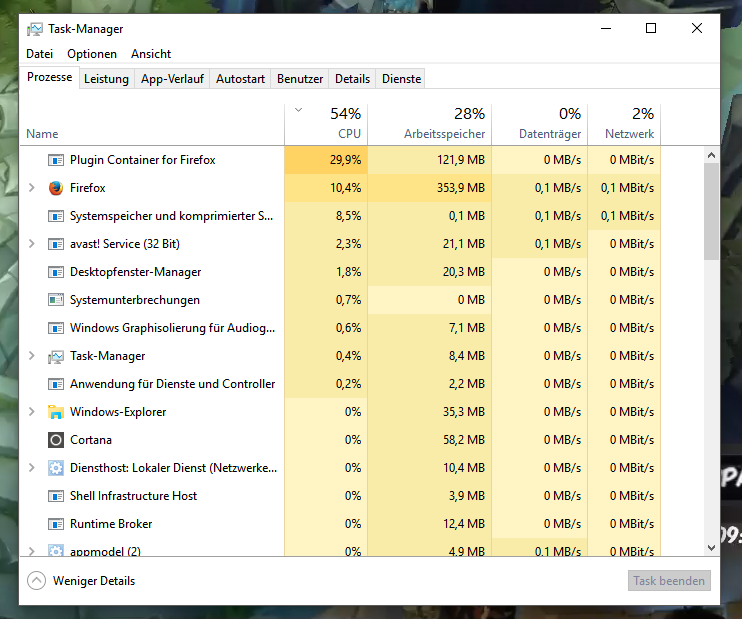Switch to the App-Verlauf tab
Screen dimensions: 742x619
click(172, 79)
